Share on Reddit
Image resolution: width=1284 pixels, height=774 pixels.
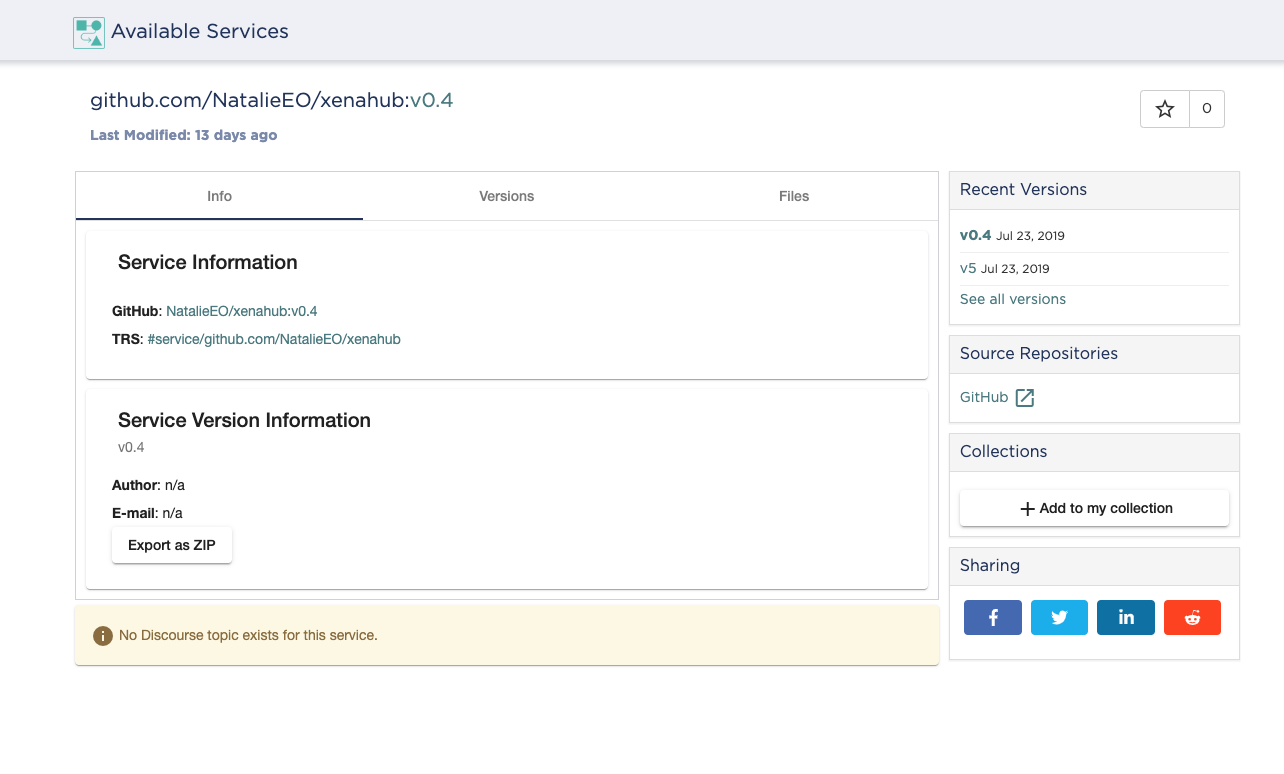tap(1192, 617)
